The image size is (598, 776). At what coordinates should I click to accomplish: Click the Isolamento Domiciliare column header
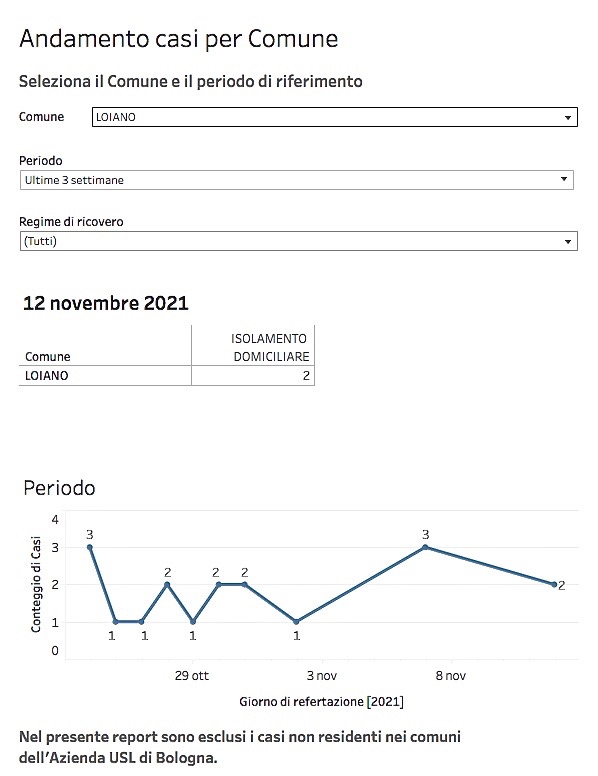tap(270, 347)
